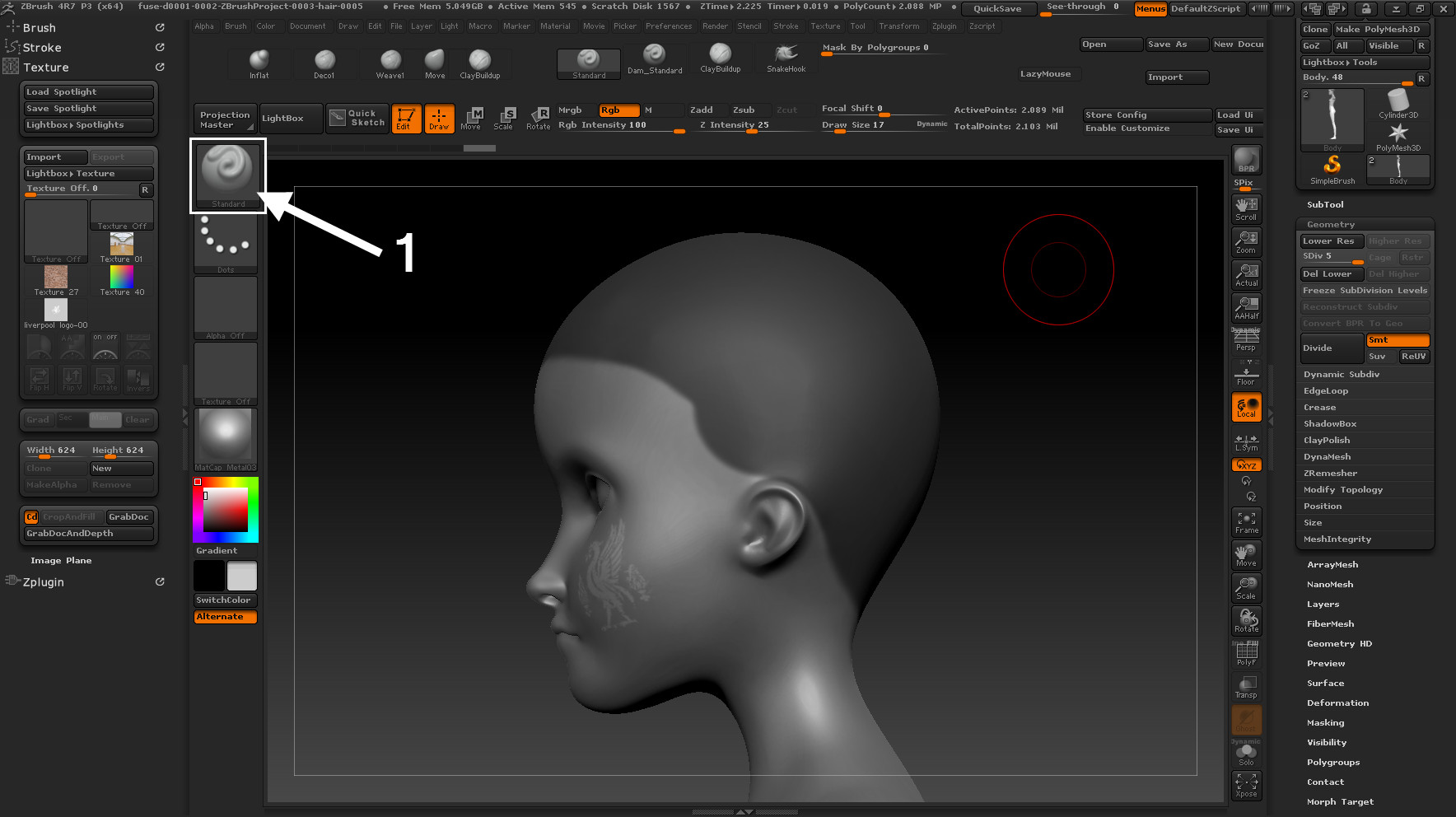This screenshot has width=1456, height=817.
Task: Expand the Masking section
Action: tap(1325, 723)
